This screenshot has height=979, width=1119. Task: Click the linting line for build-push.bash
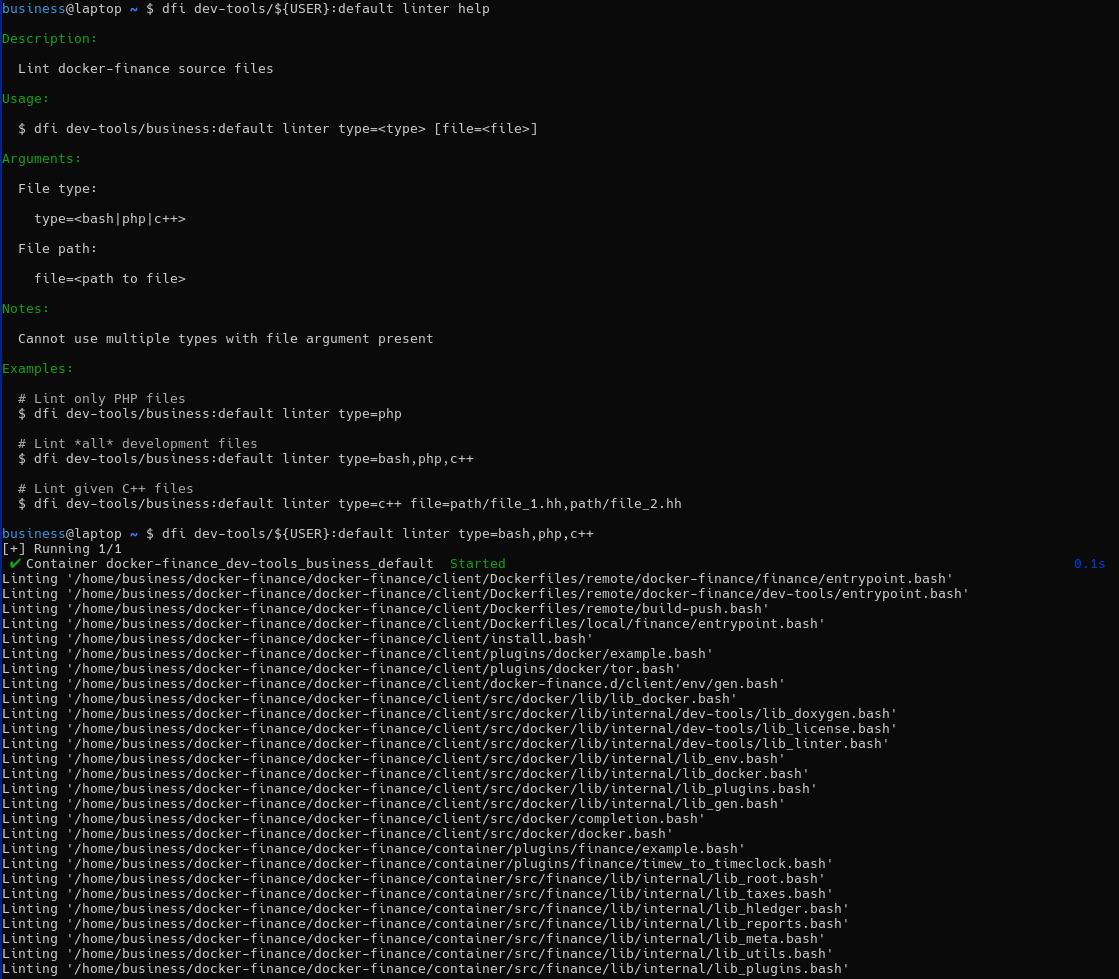[x=386, y=609]
